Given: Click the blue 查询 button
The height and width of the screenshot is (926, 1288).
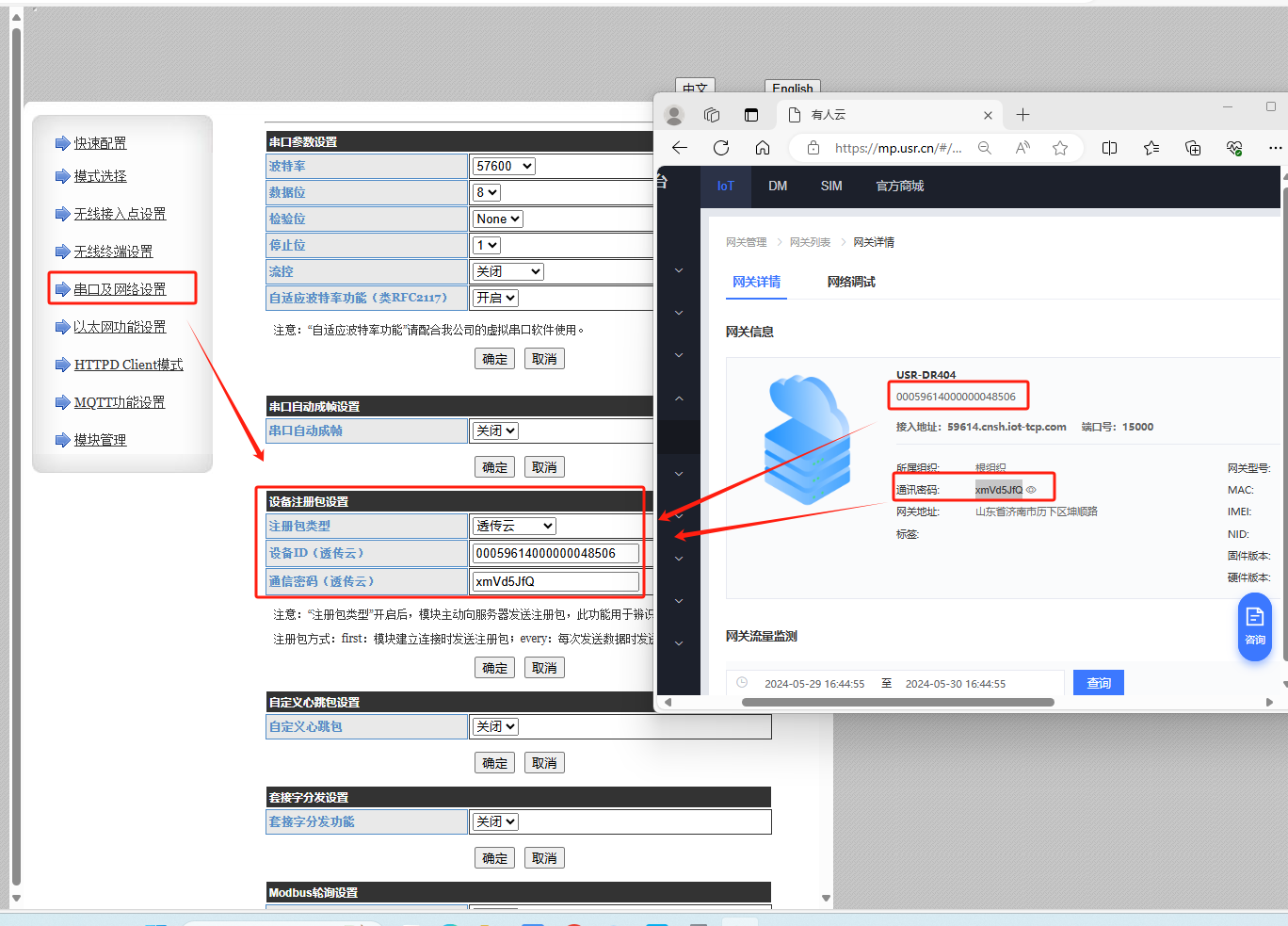Looking at the screenshot, I should 1099,683.
